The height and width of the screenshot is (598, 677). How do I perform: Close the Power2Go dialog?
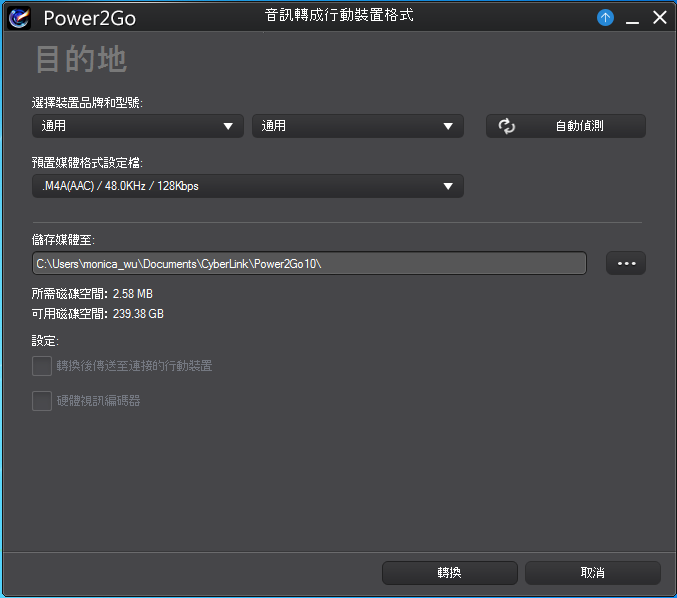click(x=660, y=18)
